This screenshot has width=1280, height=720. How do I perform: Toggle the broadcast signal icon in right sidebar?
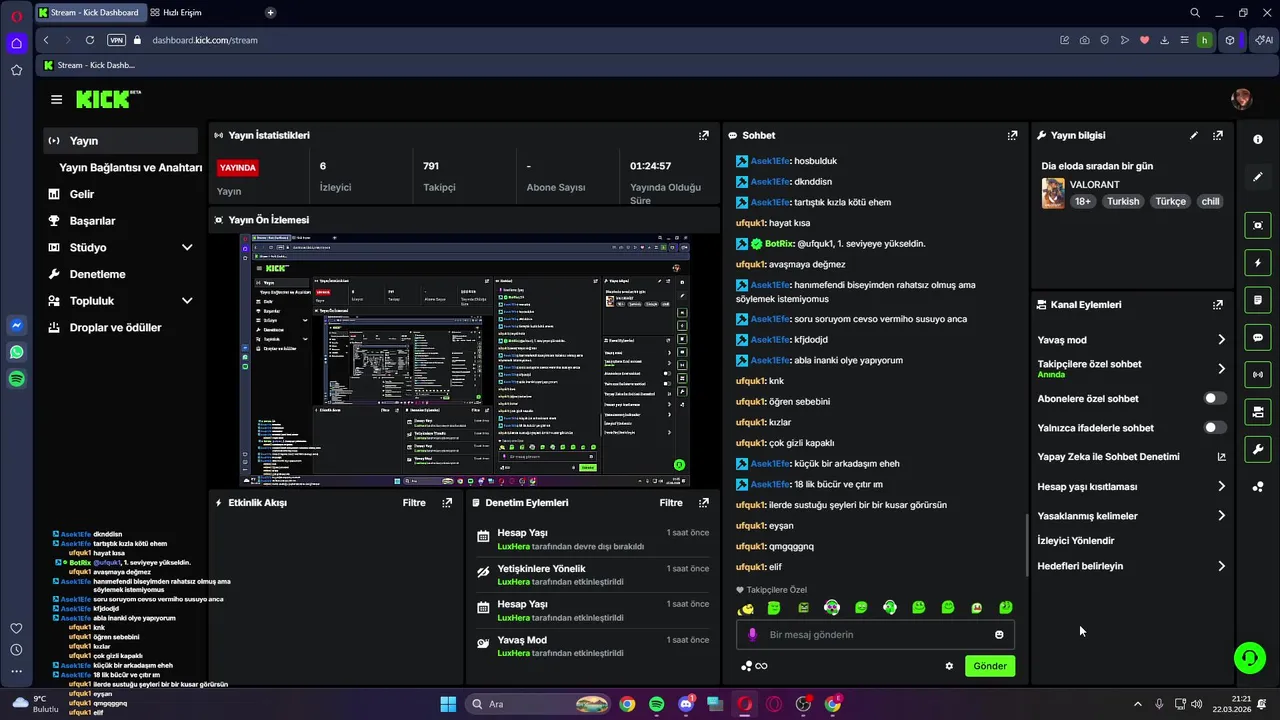point(1258,375)
